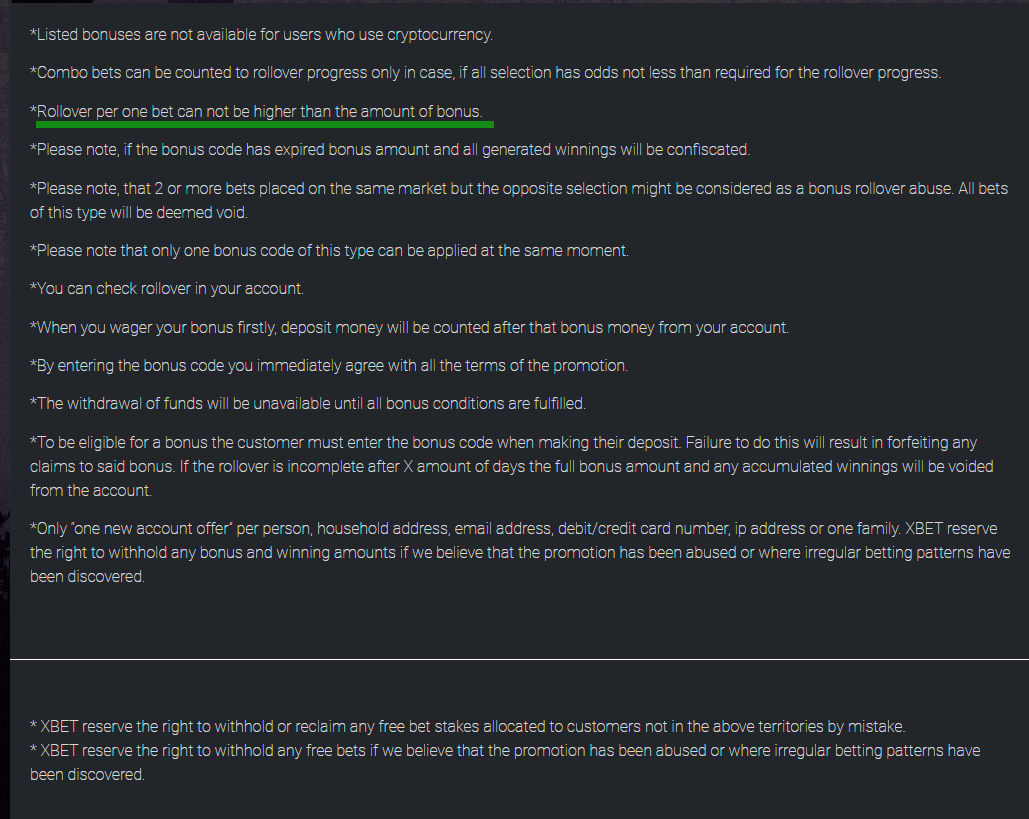Viewport: 1029px width, 819px height.
Task: Click the X amount of days rollover sentence
Action: click(512, 478)
